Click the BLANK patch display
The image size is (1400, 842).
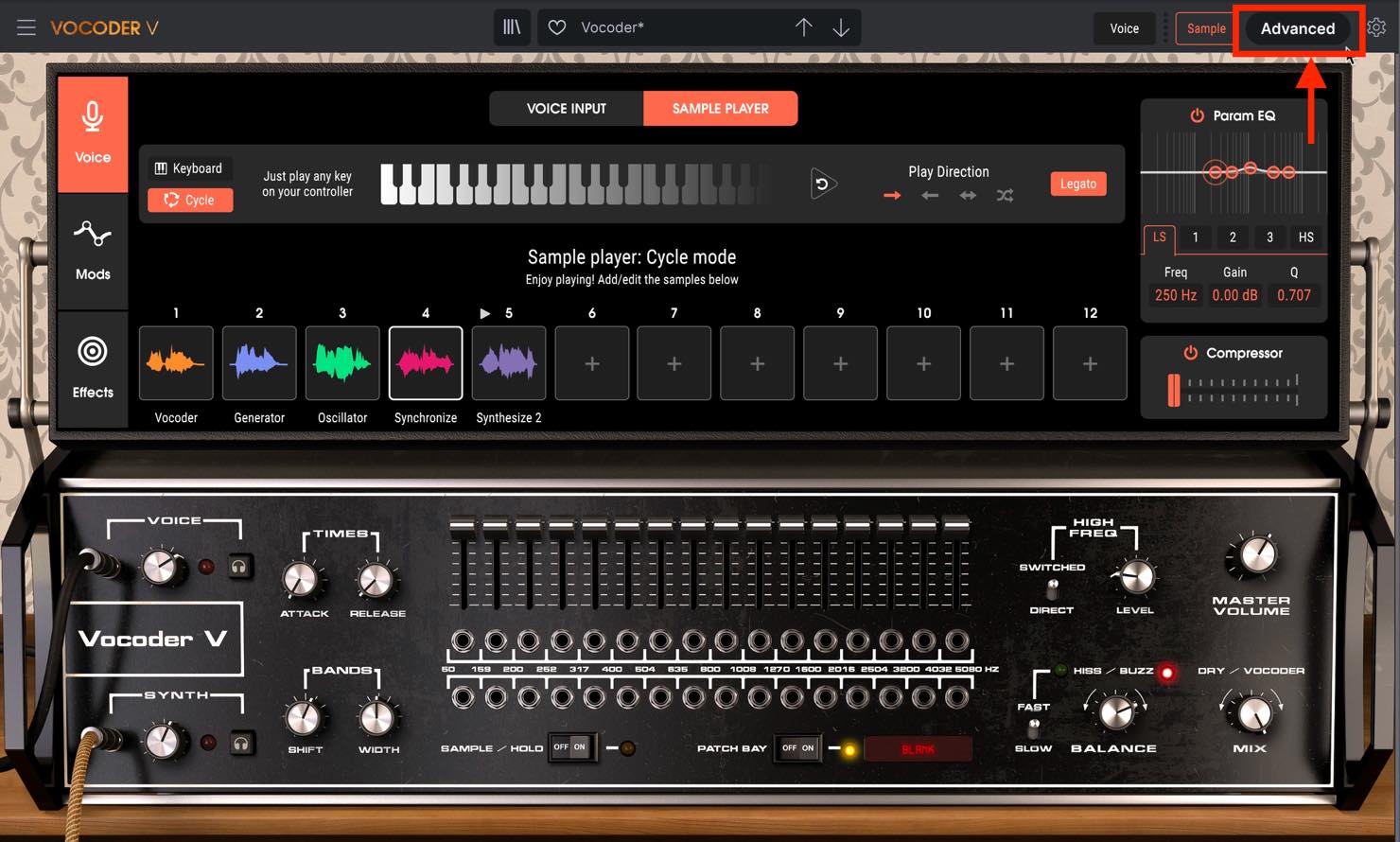[x=918, y=749]
